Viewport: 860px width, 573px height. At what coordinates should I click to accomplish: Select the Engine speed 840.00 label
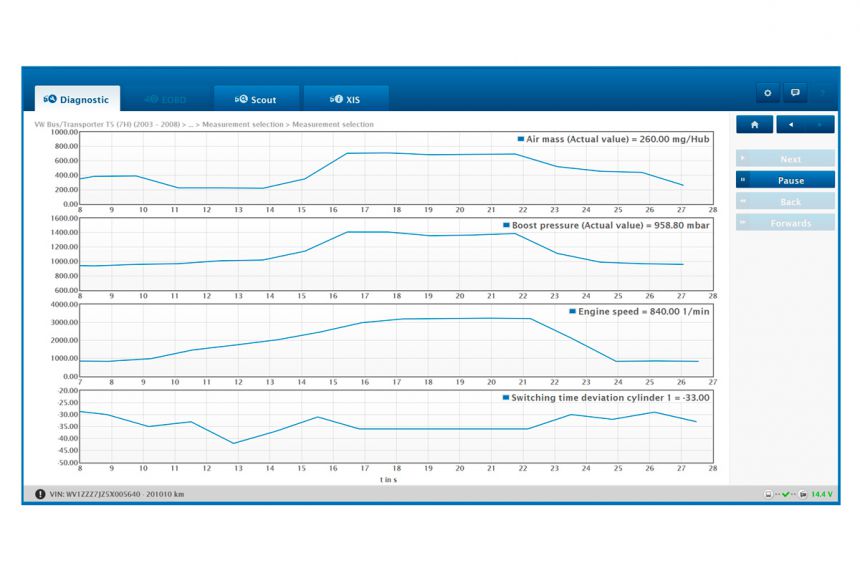point(643,311)
